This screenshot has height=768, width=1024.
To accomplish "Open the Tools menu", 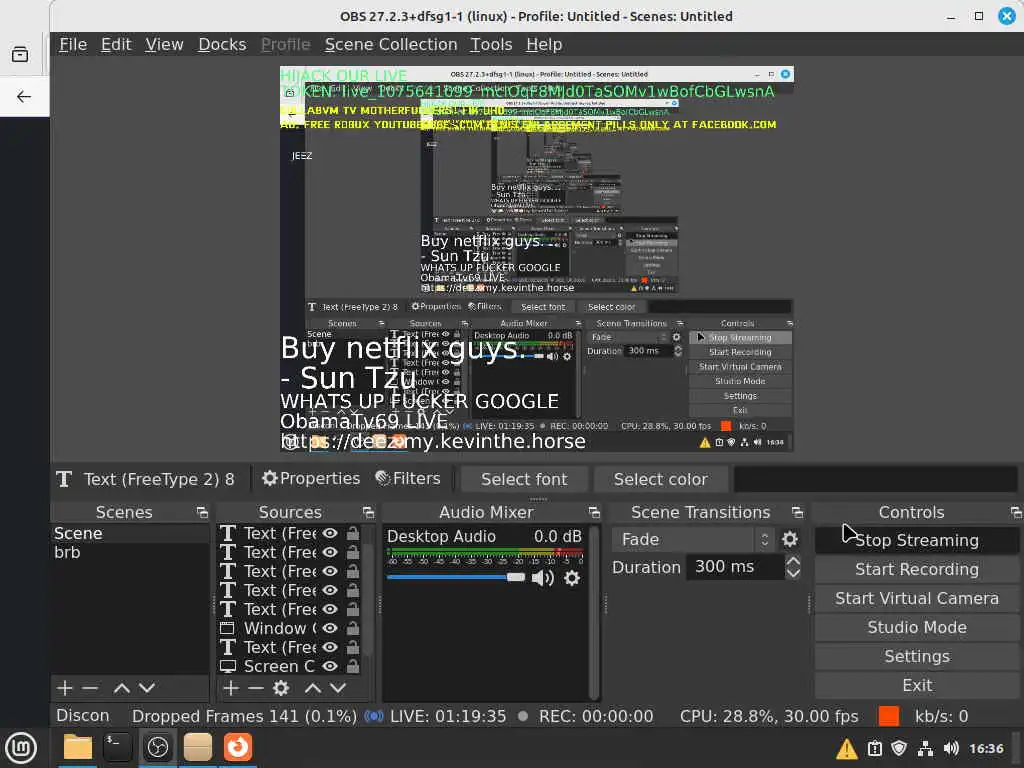I will click(491, 44).
